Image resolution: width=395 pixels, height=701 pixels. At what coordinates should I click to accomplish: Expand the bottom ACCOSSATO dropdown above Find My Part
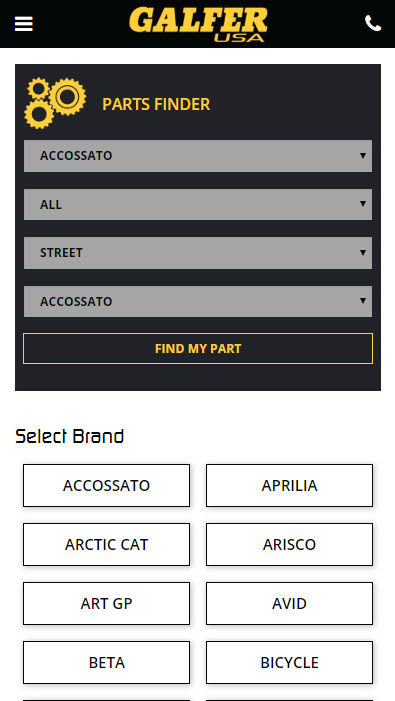pyautogui.click(x=198, y=301)
